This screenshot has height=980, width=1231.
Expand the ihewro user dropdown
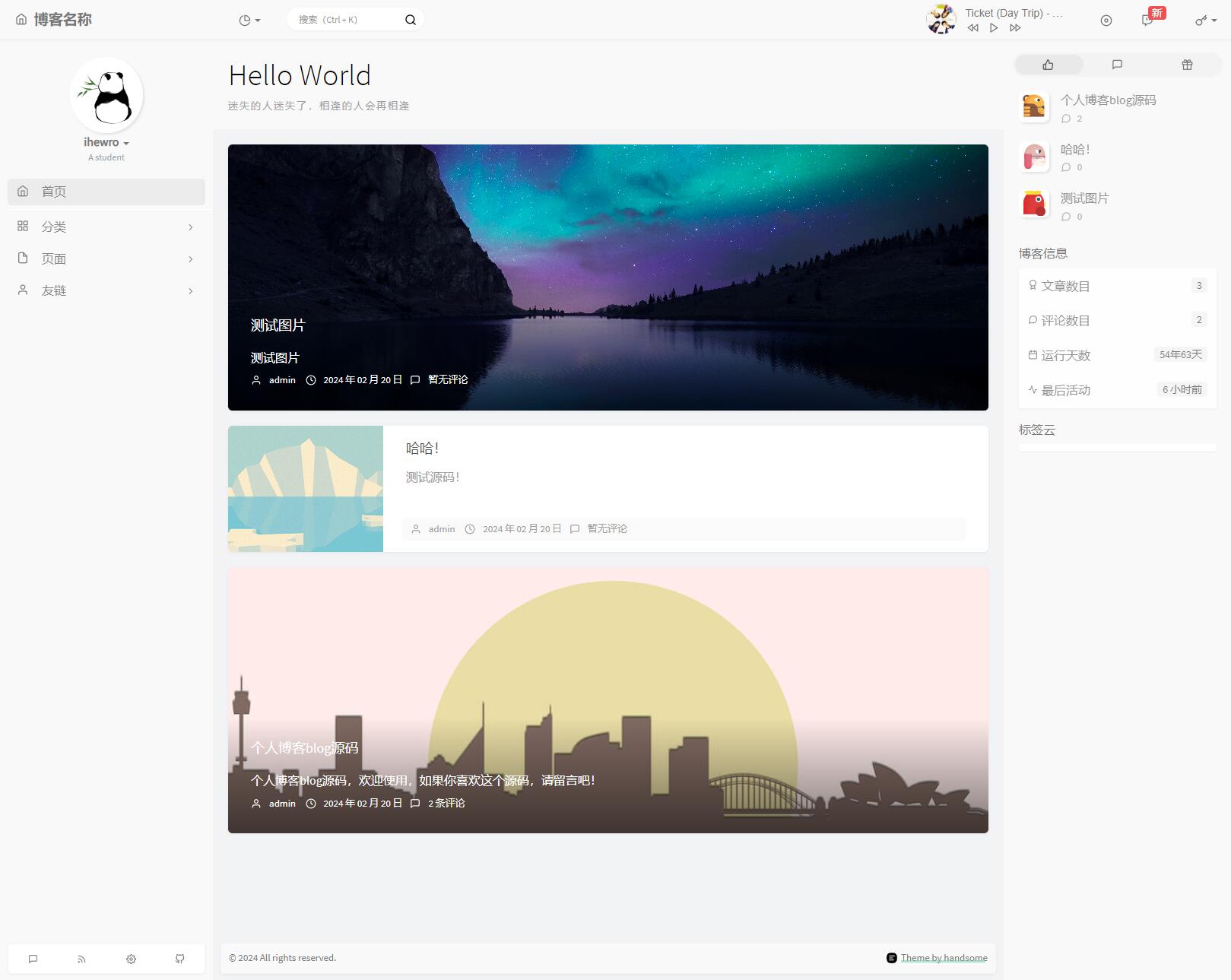point(106,142)
